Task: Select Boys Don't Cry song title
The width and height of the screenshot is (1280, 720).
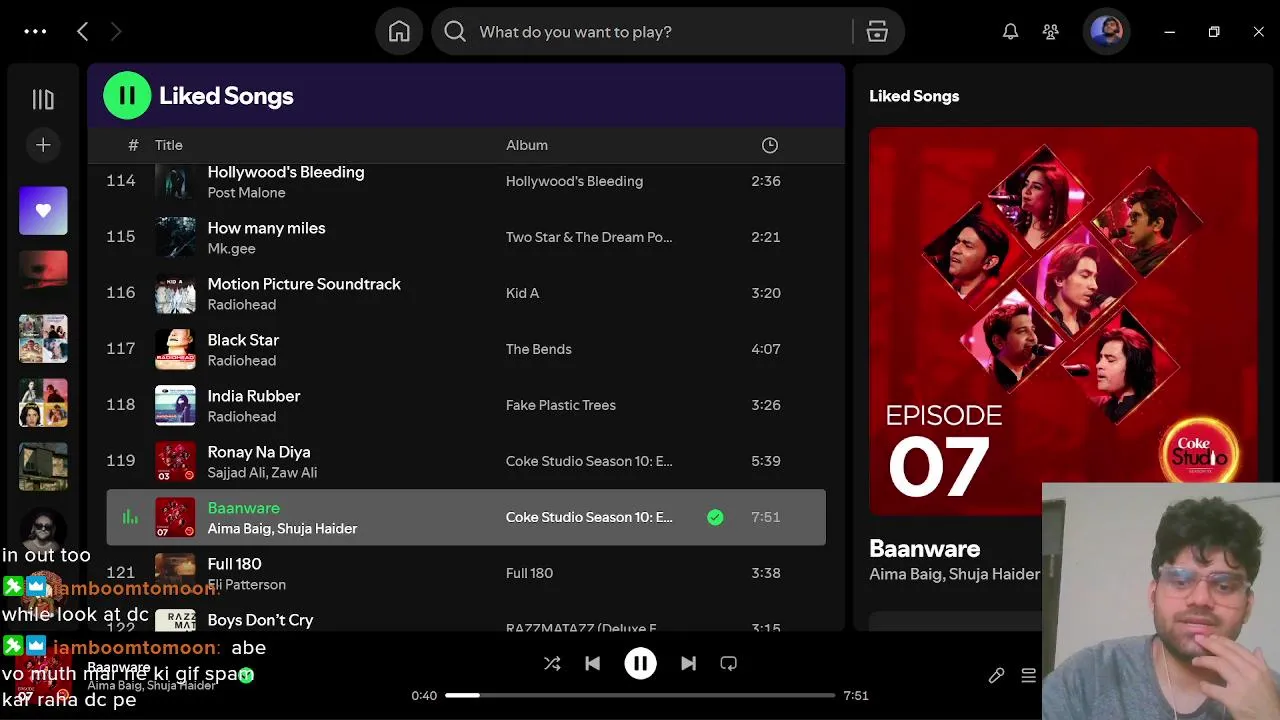Action: pyautogui.click(x=260, y=620)
